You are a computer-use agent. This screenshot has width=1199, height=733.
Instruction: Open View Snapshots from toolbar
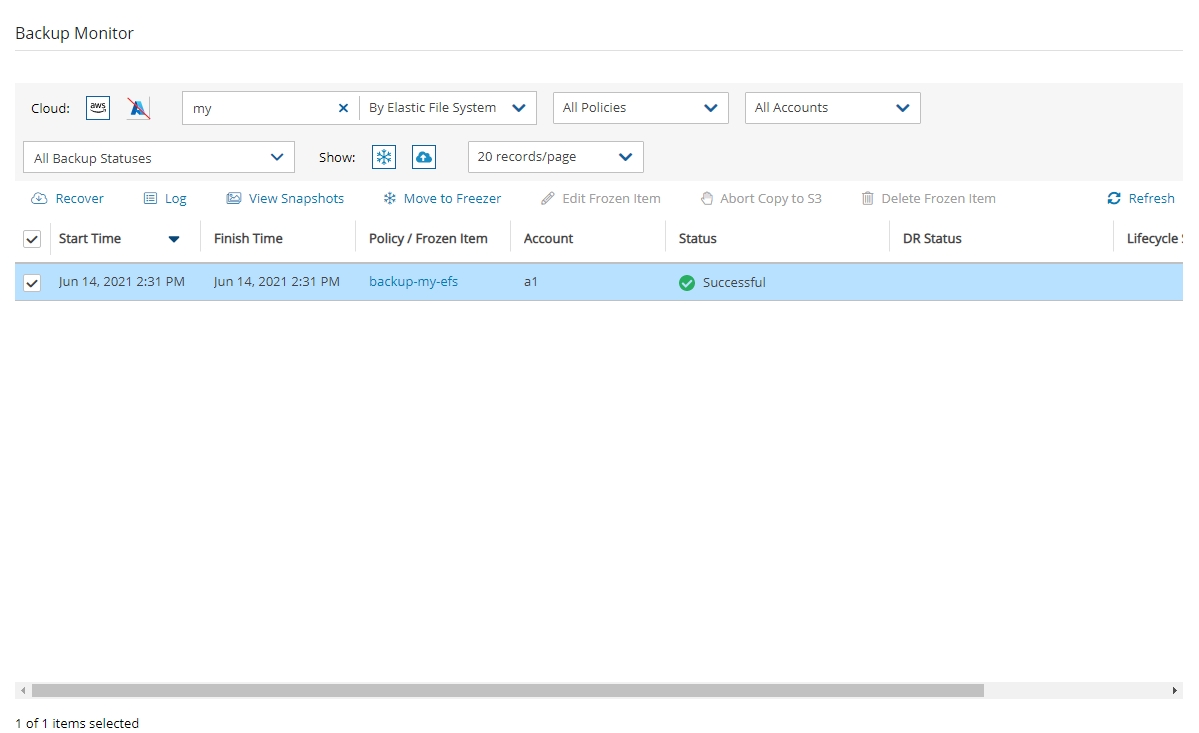[285, 199]
